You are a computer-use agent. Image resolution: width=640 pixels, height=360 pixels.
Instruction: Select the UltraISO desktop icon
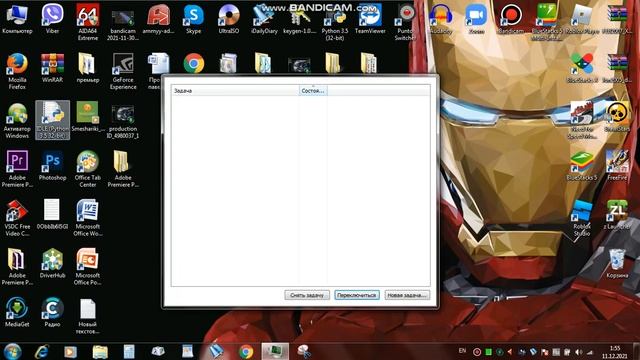pos(229,19)
